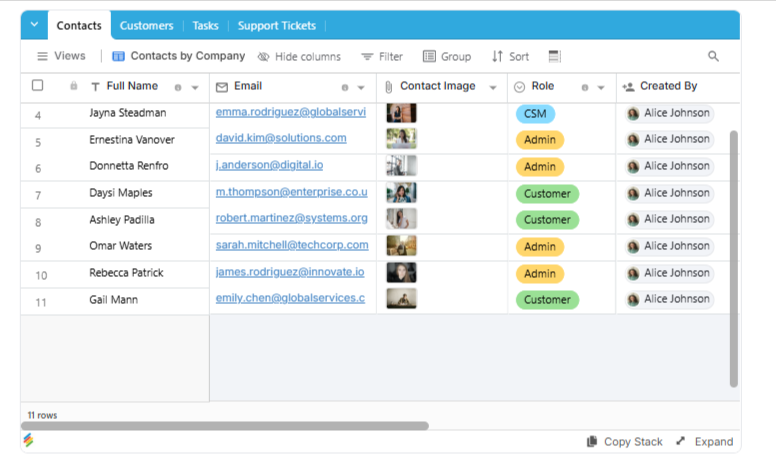The height and width of the screenshot is (461, 776).
Task: Click the Full Name column info icon
Action: (x=178, y=88)
